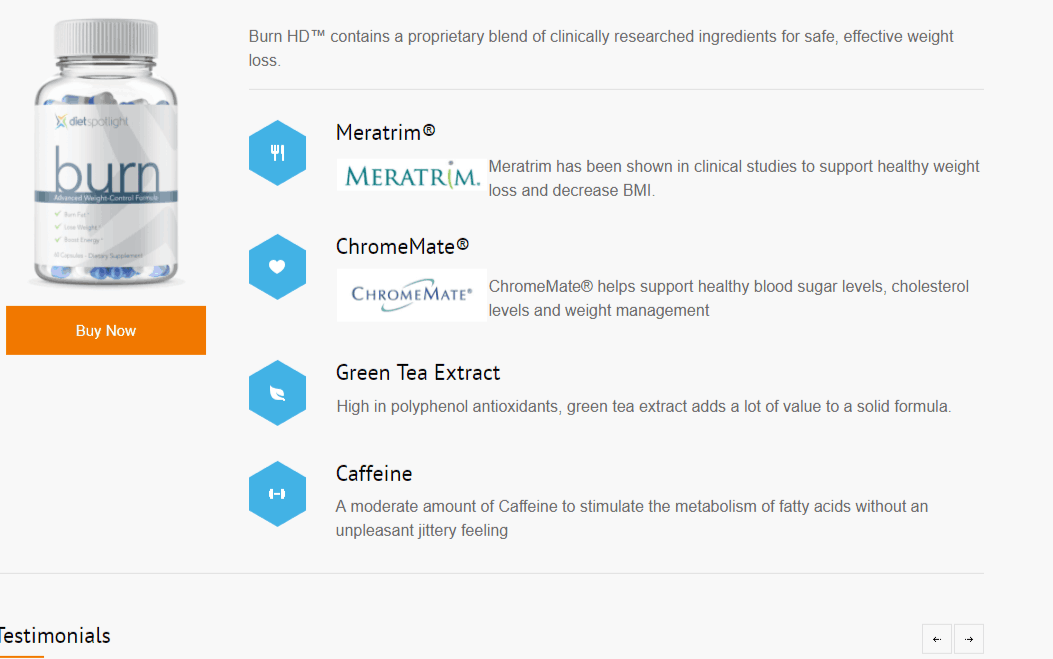Click the Meratrim clinical studies description text
This screenshot has height=659, width=1053.
pyautogui.click(x=734, y=179)
